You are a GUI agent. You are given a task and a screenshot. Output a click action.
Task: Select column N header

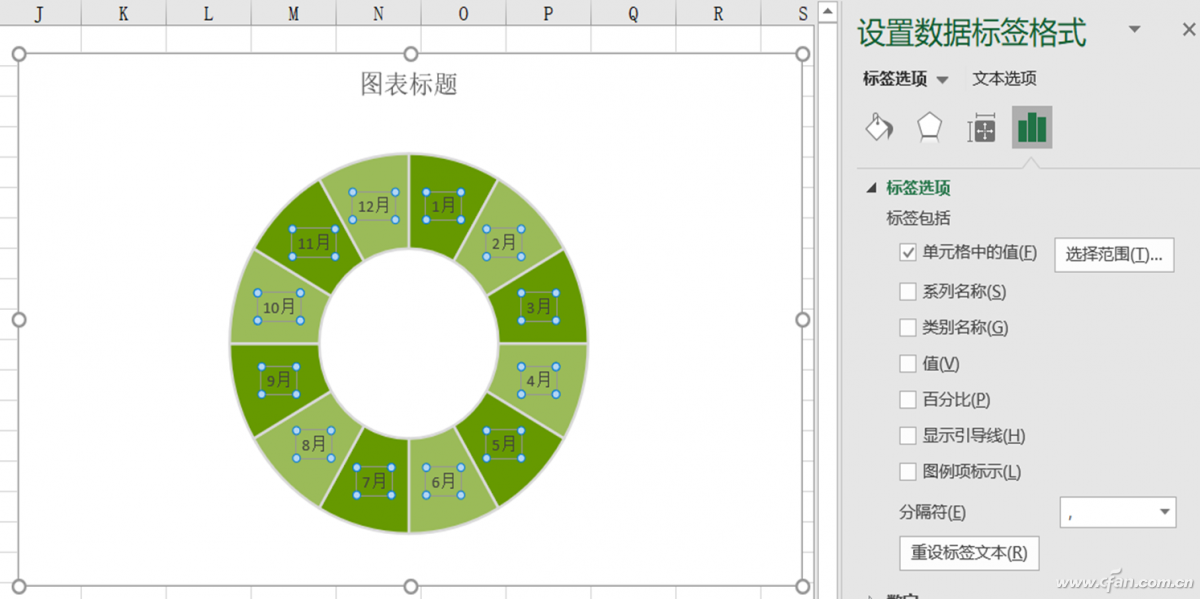(378, 12)
